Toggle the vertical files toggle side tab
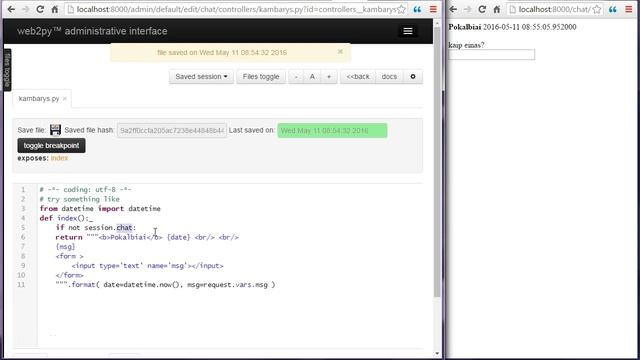640x360 pixels. [x=7, y=70]
